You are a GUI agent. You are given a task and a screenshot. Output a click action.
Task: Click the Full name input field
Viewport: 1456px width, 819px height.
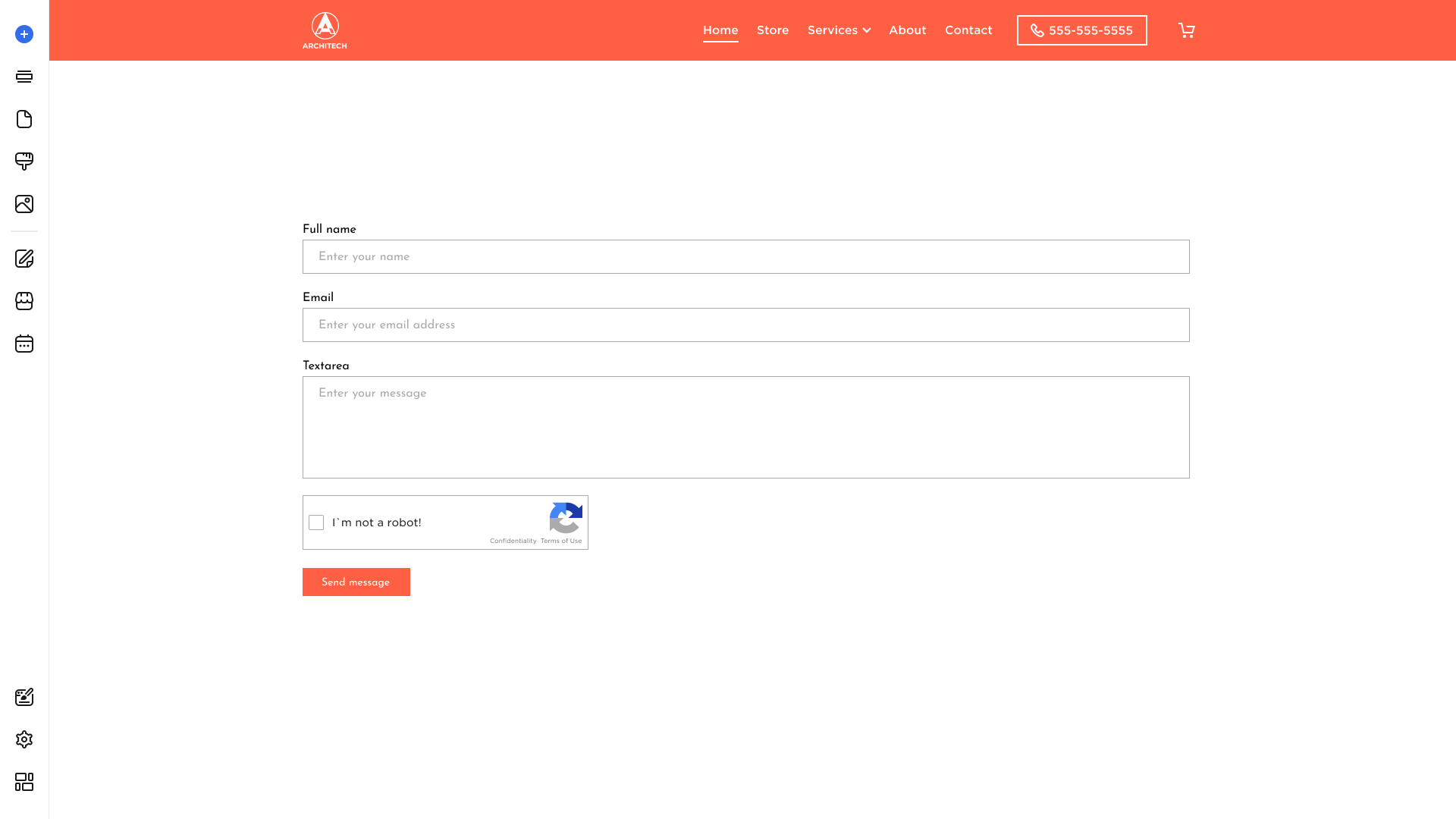745,257
